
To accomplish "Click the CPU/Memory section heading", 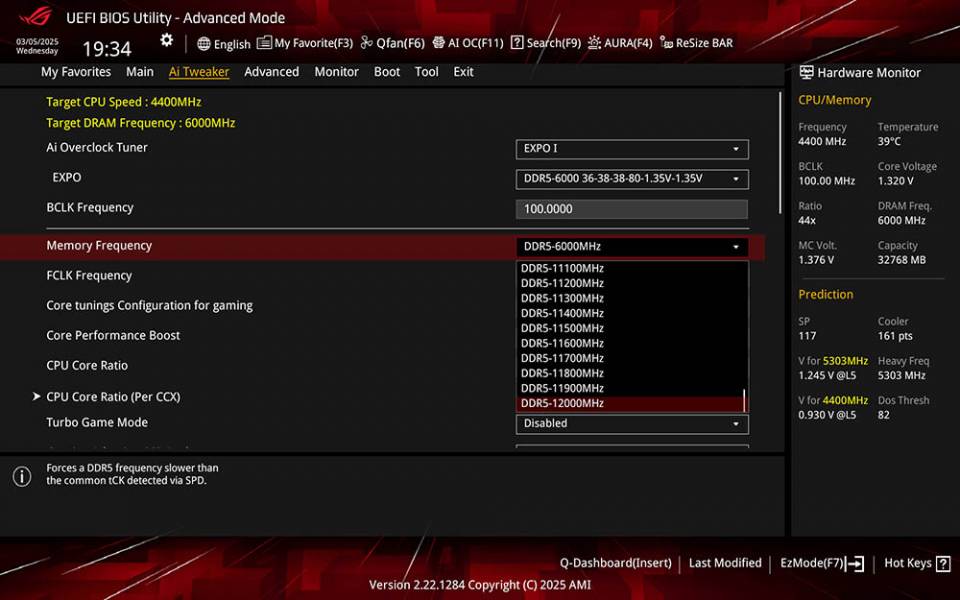I will [x=834, y=100].
